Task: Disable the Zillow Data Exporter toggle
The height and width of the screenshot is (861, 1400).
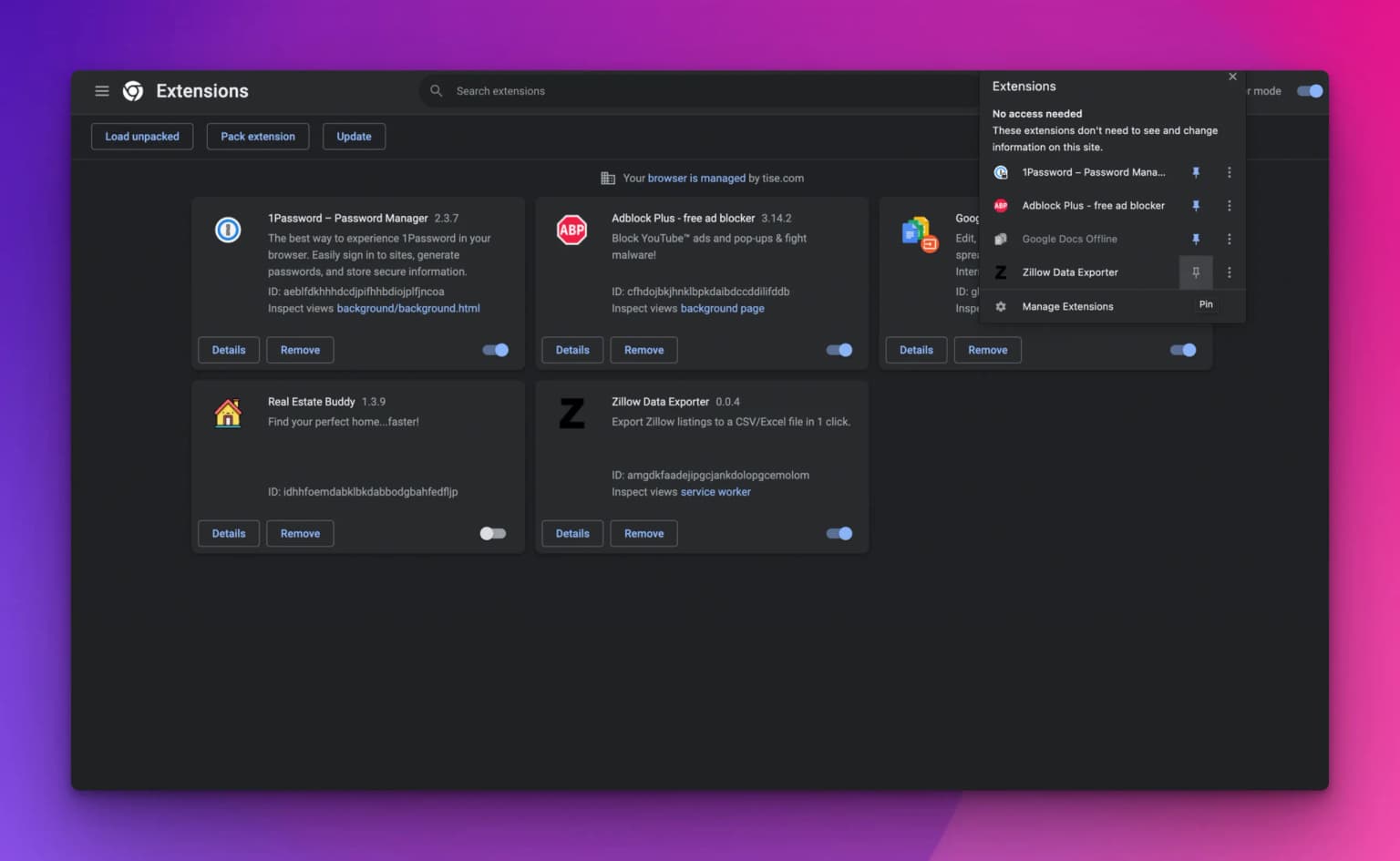Action: (839, 534)
